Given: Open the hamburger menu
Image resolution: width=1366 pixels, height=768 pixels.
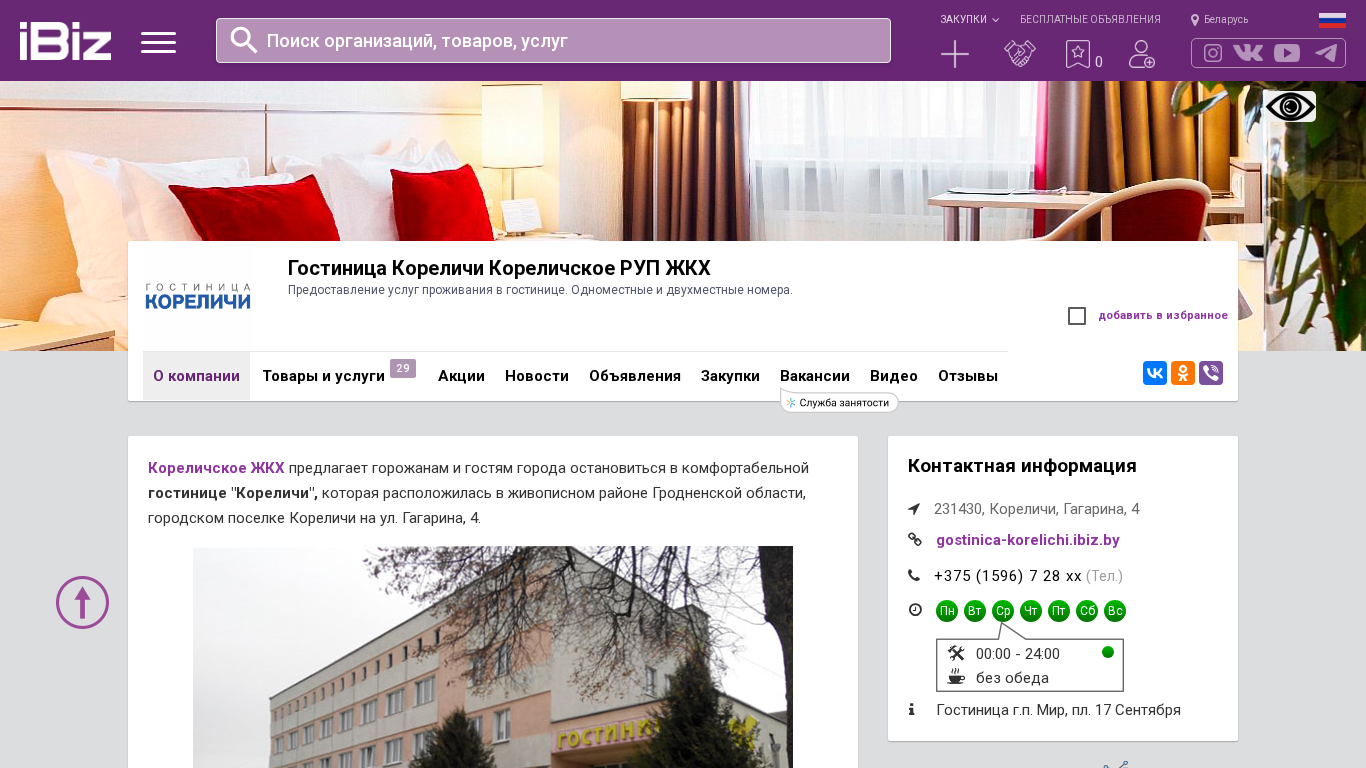Looking at the screenshot, I should pos(158,42).
